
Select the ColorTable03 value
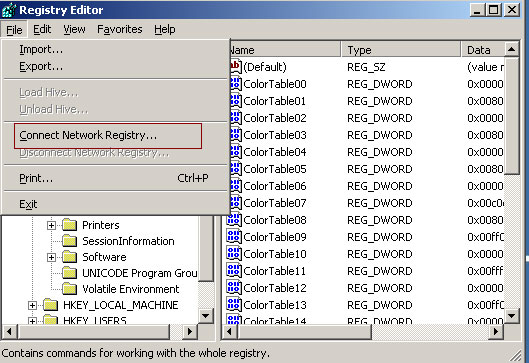coord(275,135)
